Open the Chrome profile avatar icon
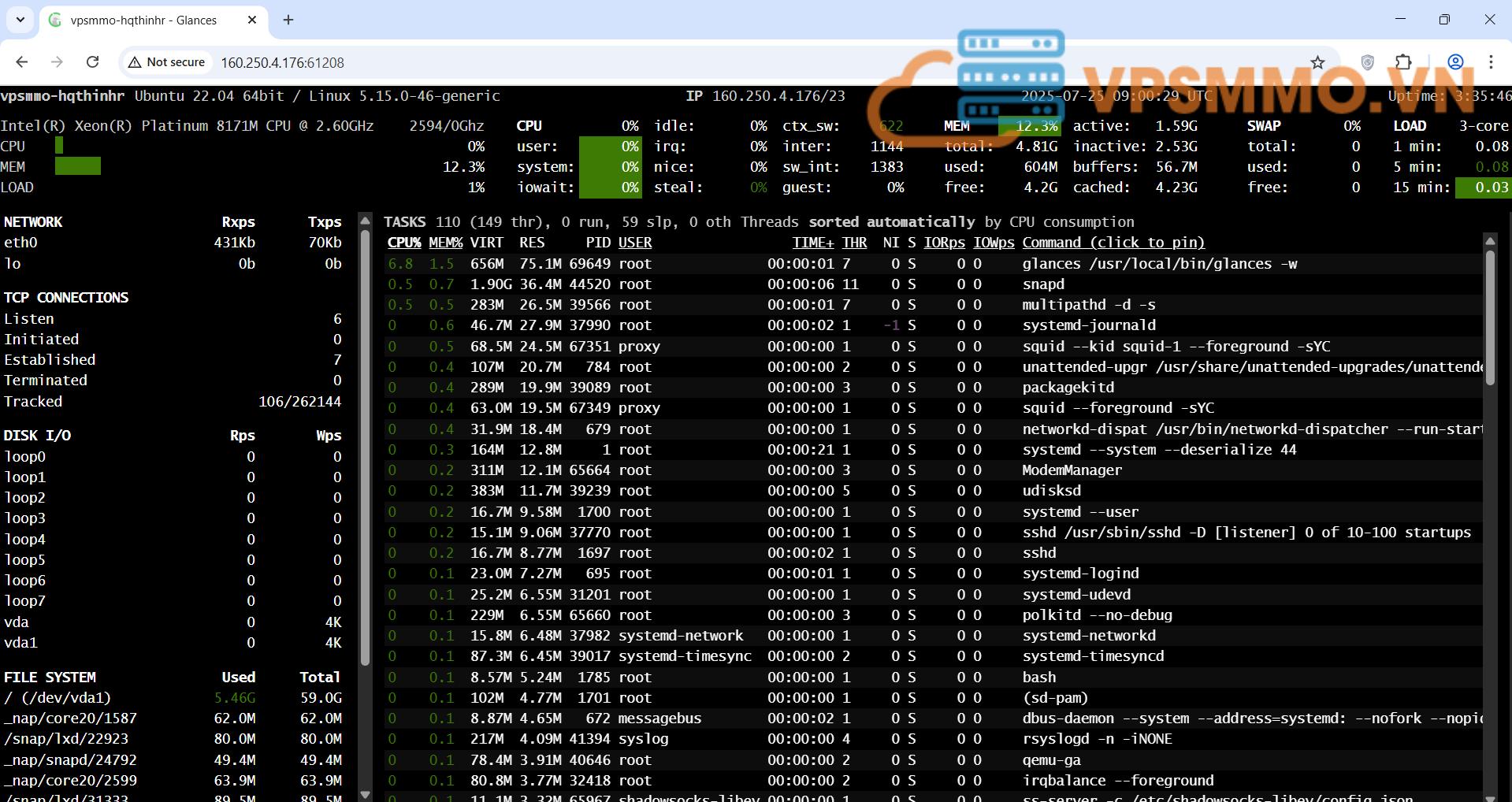The image size is (1512, 802). click(x=1455, y=62)
